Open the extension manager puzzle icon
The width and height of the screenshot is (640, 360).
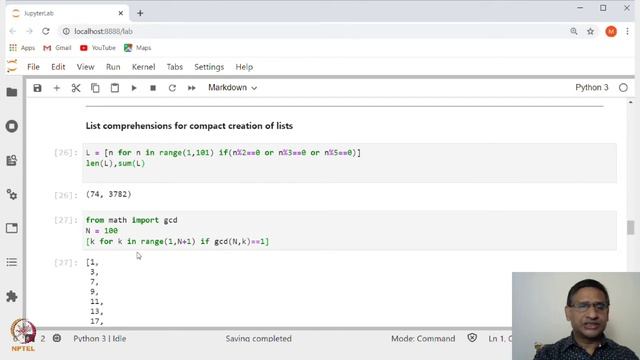(12, 296)
